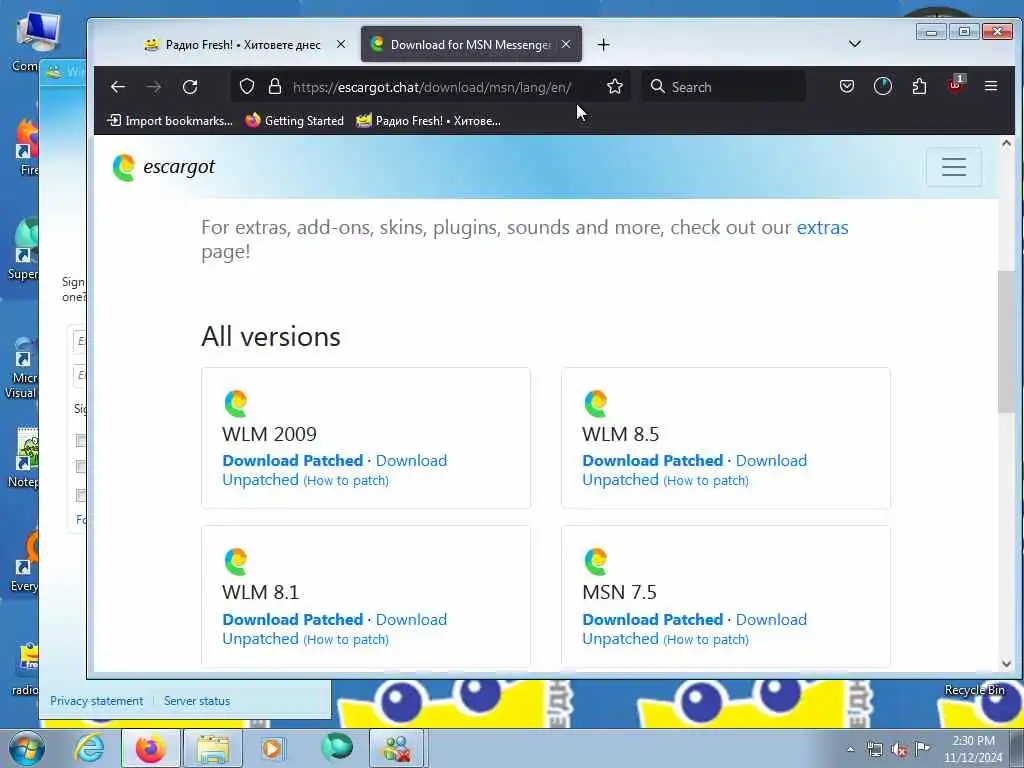1024x768 pixels.
Task: Close the Радио Fresh tab
Action: 341,44
